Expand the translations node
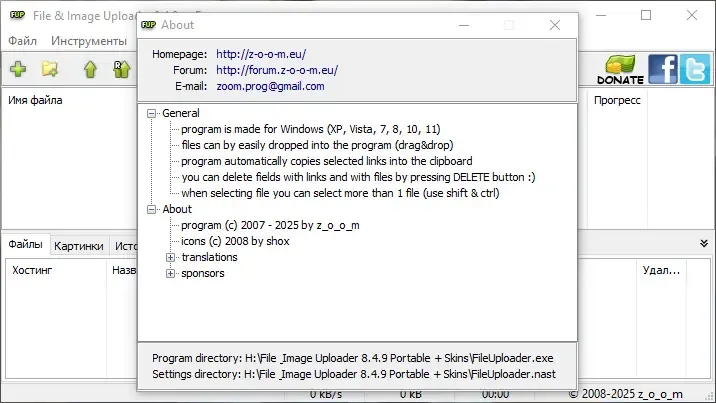 [170, 257]
